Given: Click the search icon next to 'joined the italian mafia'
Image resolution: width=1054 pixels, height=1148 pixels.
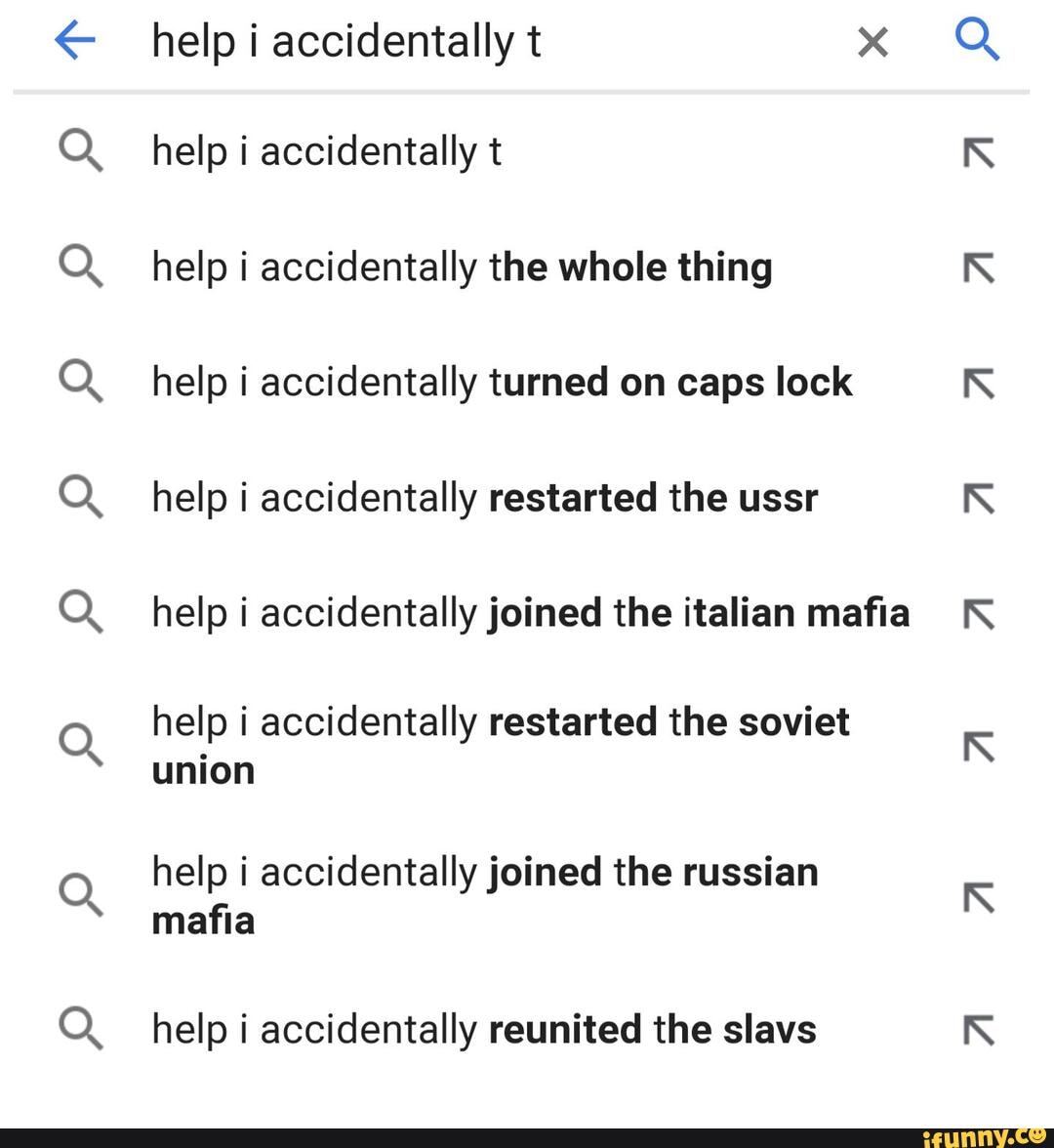Looking at the screenshot, I should pyautogui.click(x=81, y=612).
